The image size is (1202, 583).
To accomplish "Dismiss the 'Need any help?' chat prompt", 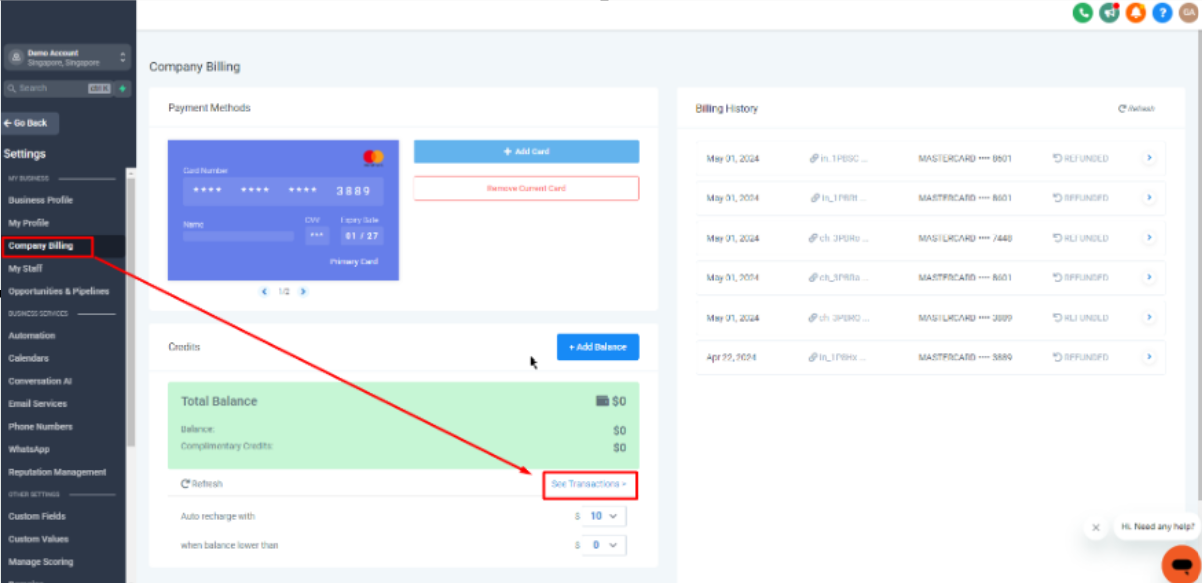I will (x=1096, y=527).
